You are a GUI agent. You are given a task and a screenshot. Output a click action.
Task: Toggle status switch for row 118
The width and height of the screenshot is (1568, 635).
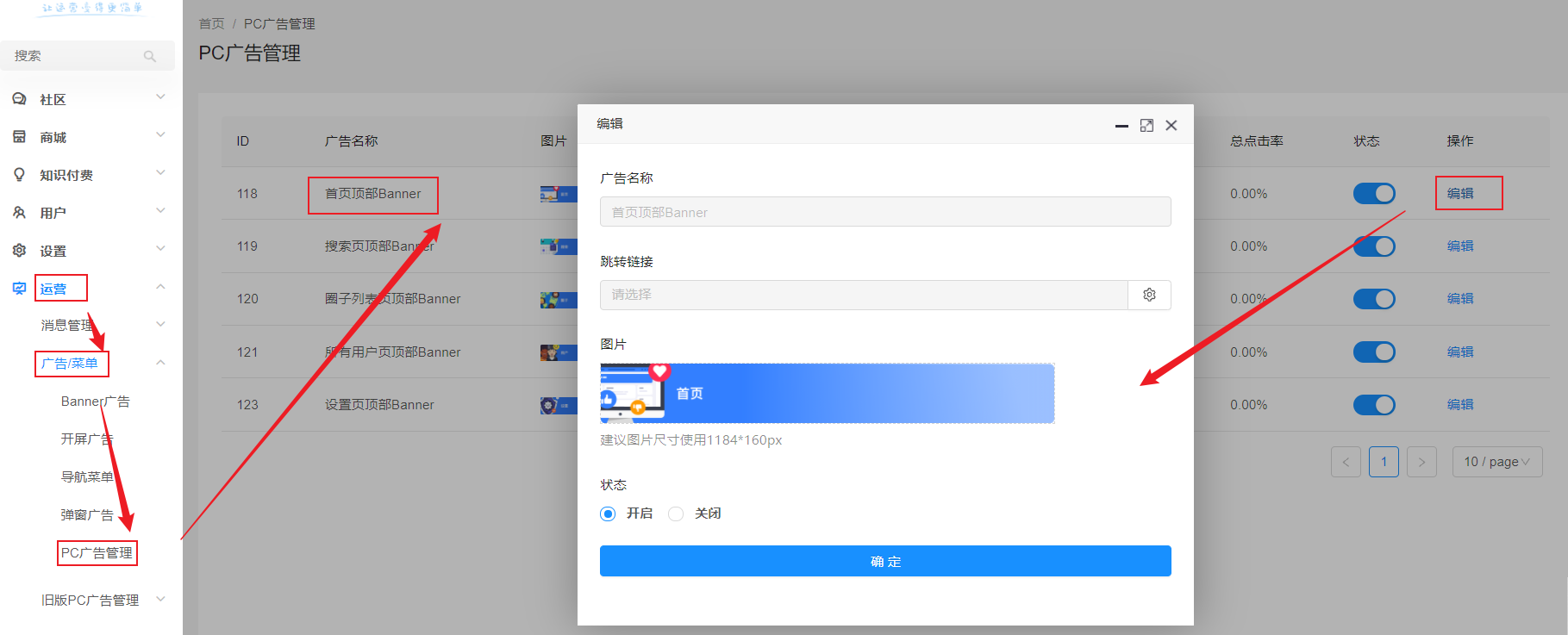1374,194
